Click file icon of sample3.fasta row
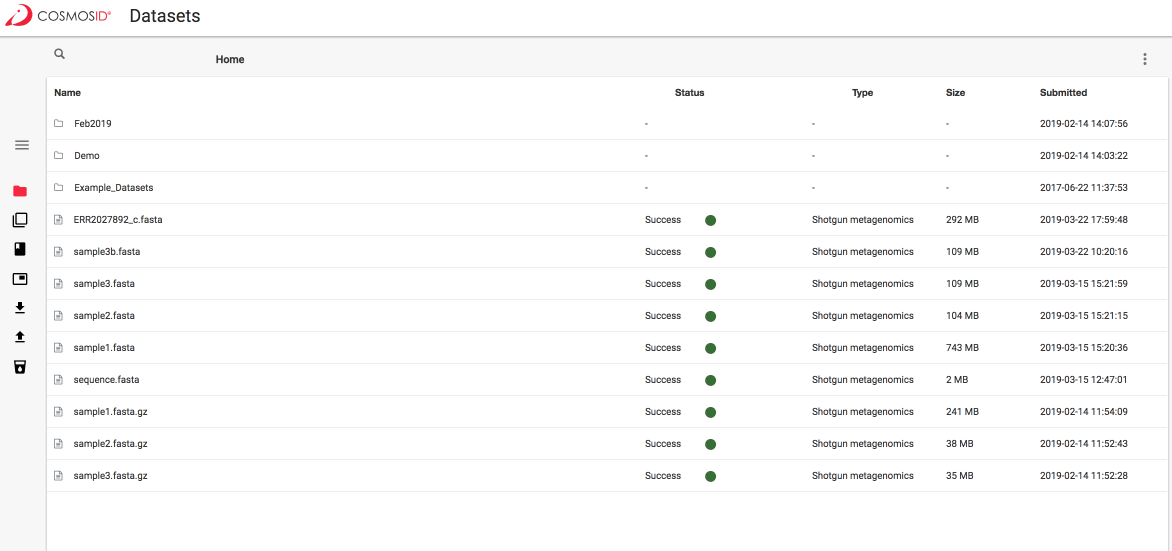The height and width of the screenshot is (551, 1172). click(x=58, y=284)
